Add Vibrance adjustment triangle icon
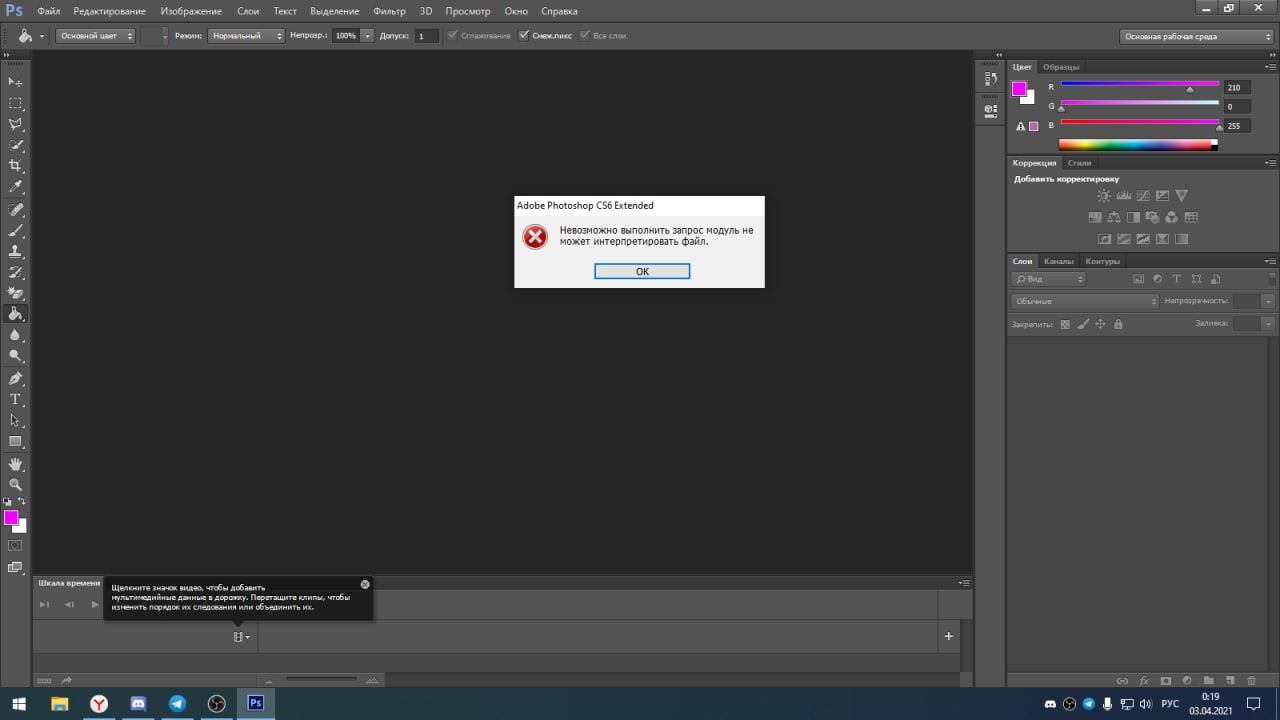This screenshot has width=1280, height=720. click(x=1181, y=196)
